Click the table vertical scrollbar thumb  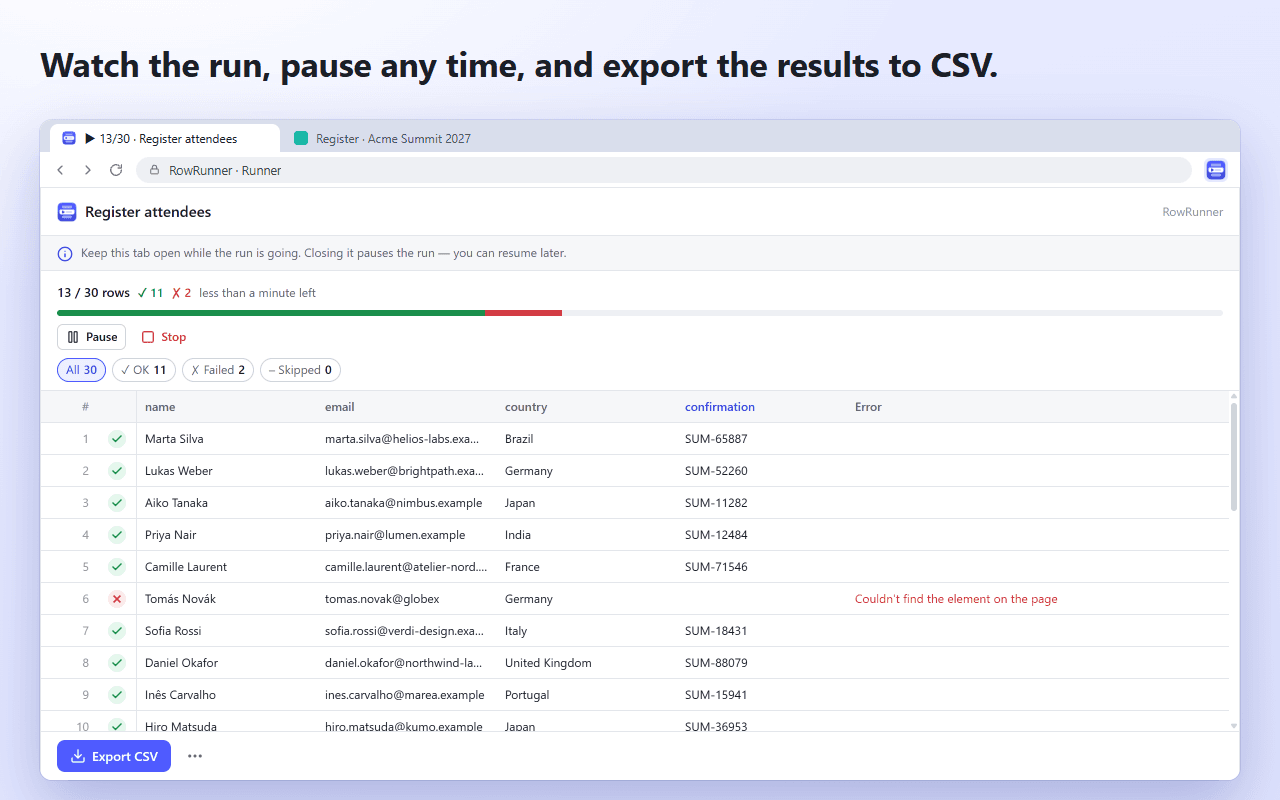click(x=1234, y=457)
